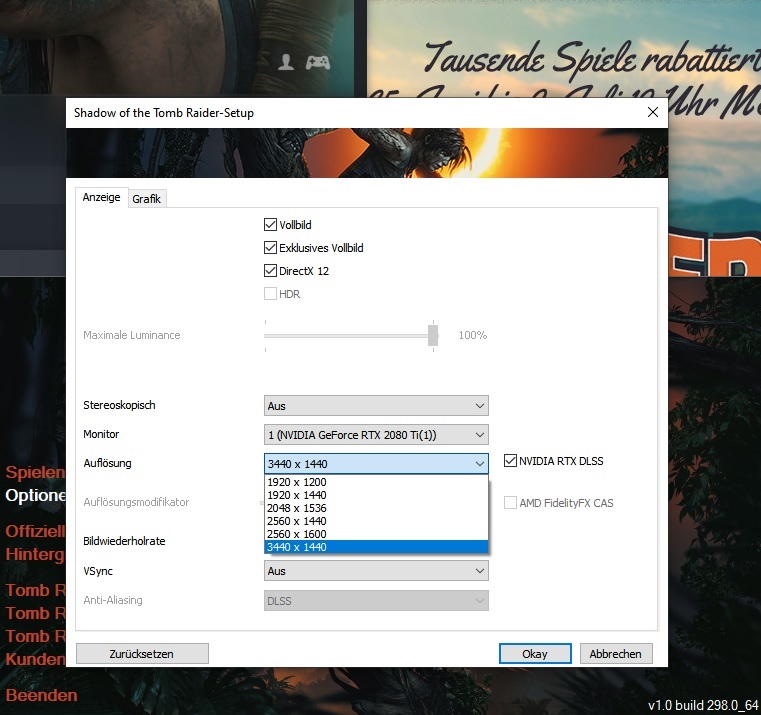761x715 pixels.
Task: Click the Tausende Spiele rabattiert banner
Action: click(x=592, y=59)
